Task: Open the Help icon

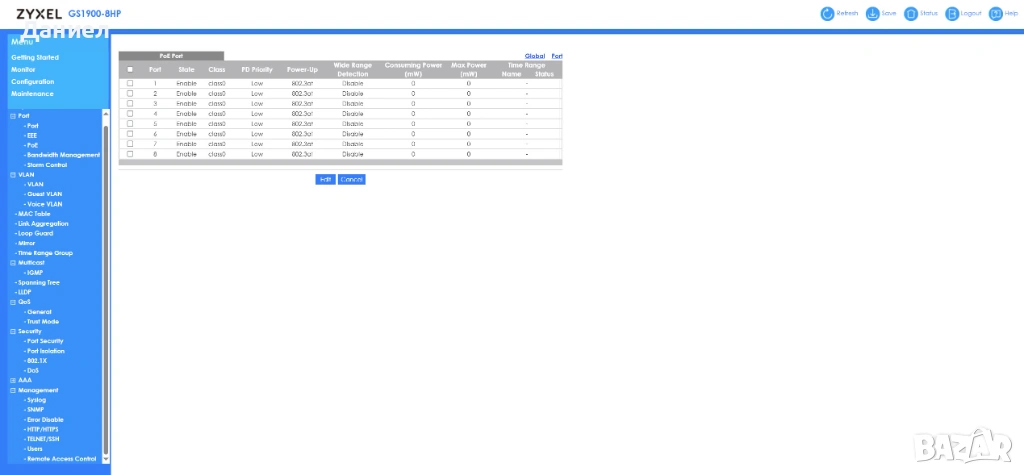Action: tap(996, 13)
